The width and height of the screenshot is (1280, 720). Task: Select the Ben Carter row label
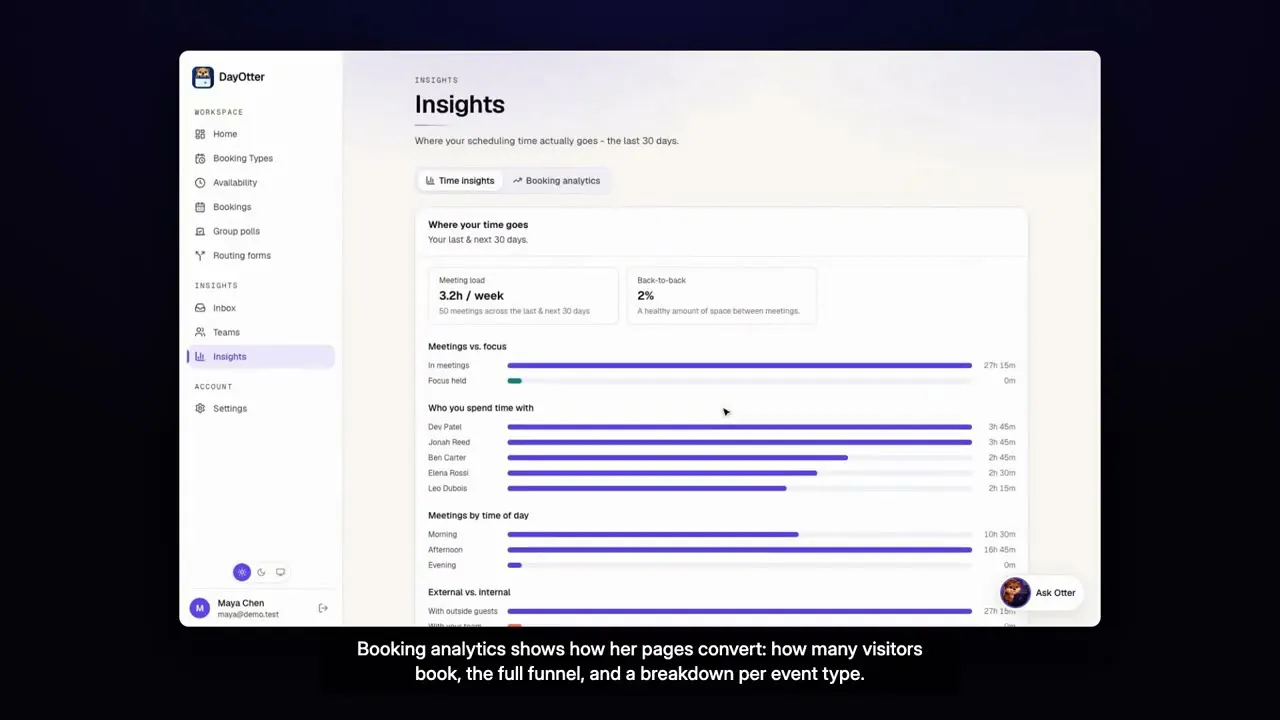click(x=447, y=458)
